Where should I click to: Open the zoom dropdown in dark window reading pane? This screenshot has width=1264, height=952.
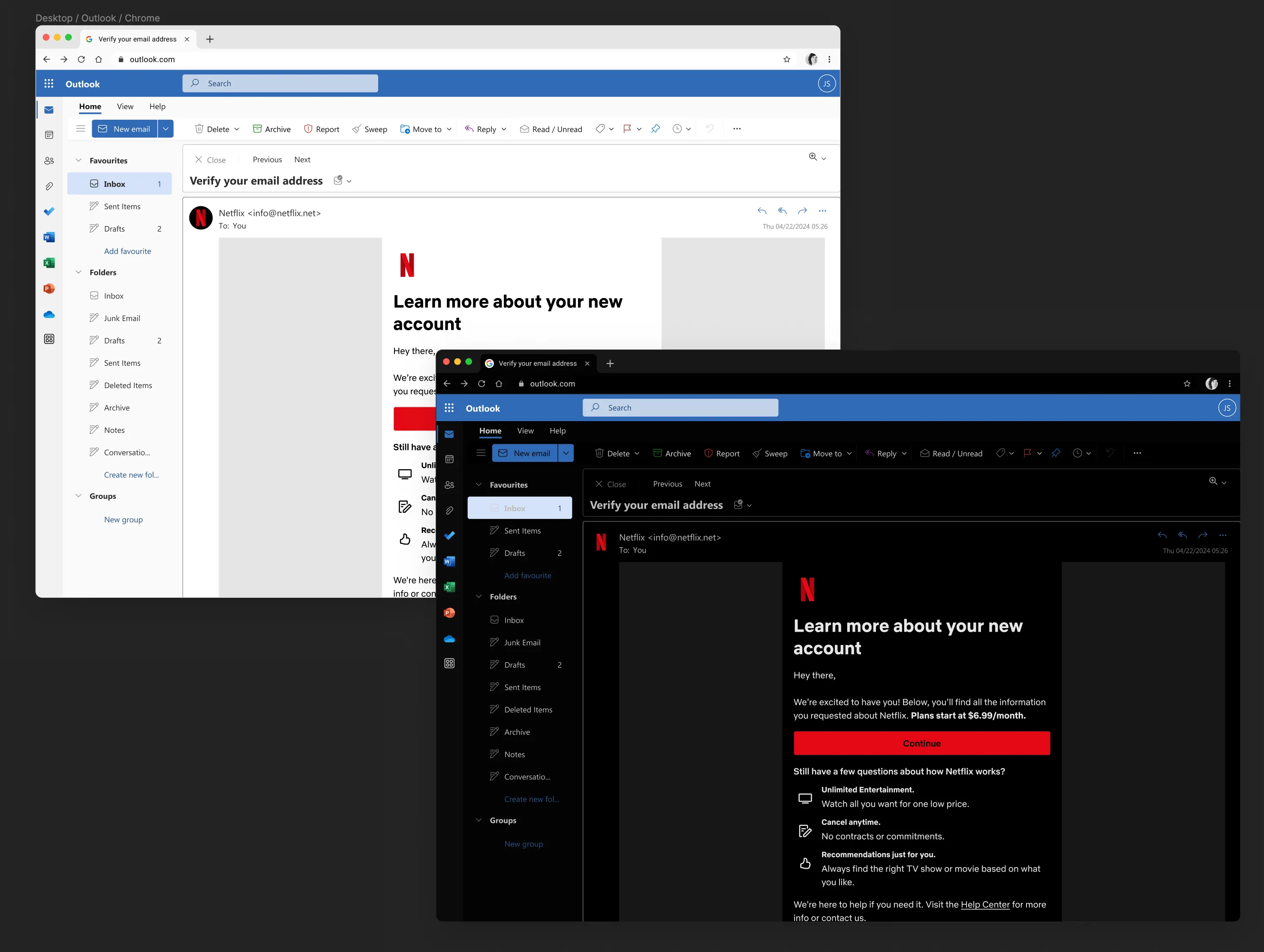1224,483
